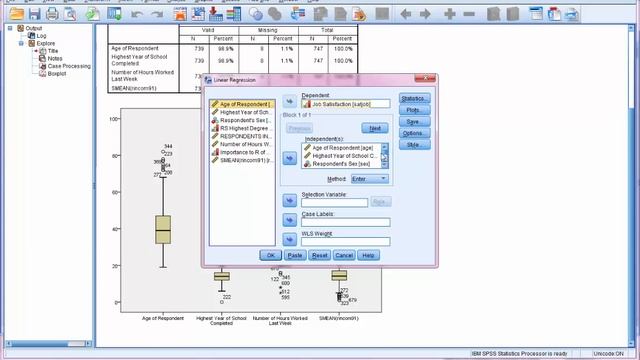Click the Demote right-arrow outline icon
The image size is (640, 360).
tap(425, 15)
